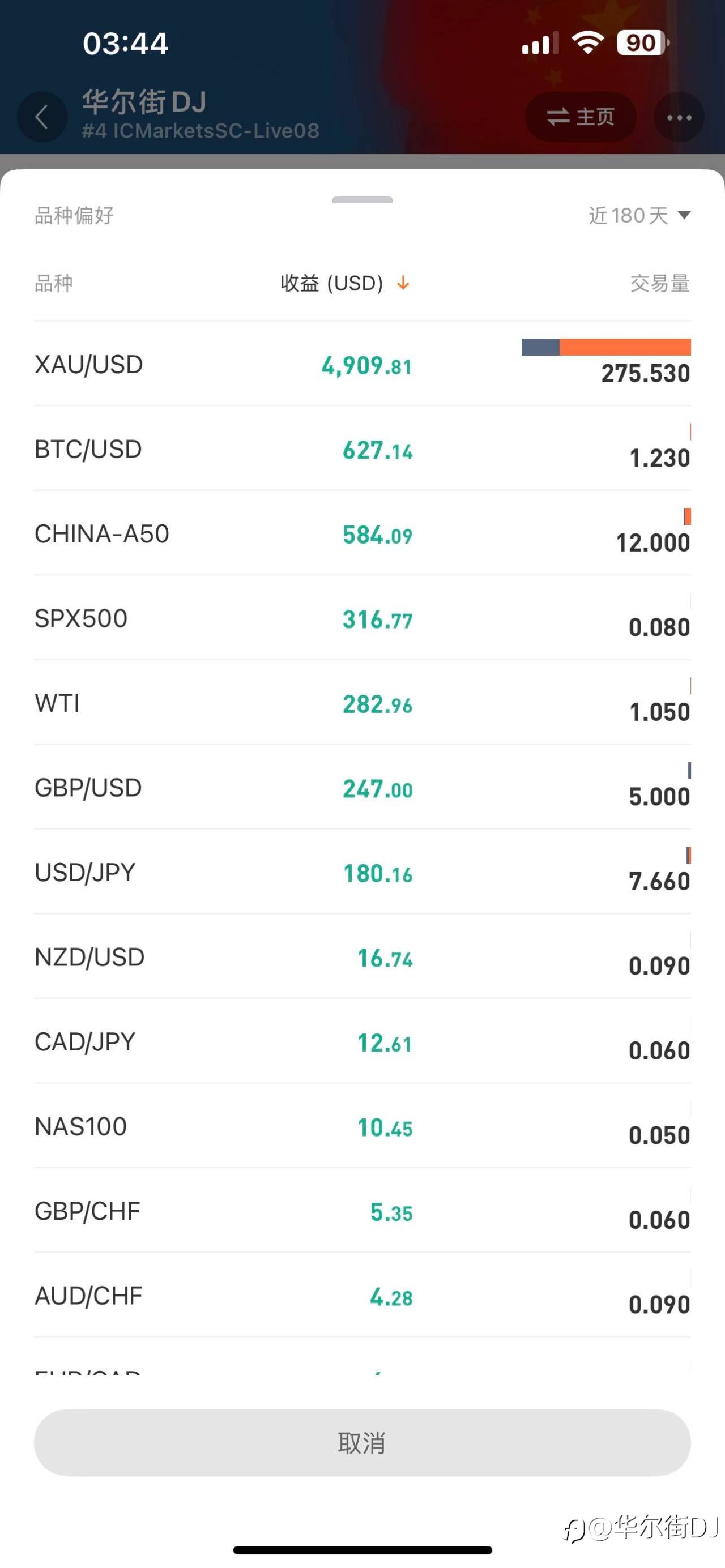725x1568 pixels.
Task: Select the CHINA-A50 symbol row
Action: (x=362, y=534)
